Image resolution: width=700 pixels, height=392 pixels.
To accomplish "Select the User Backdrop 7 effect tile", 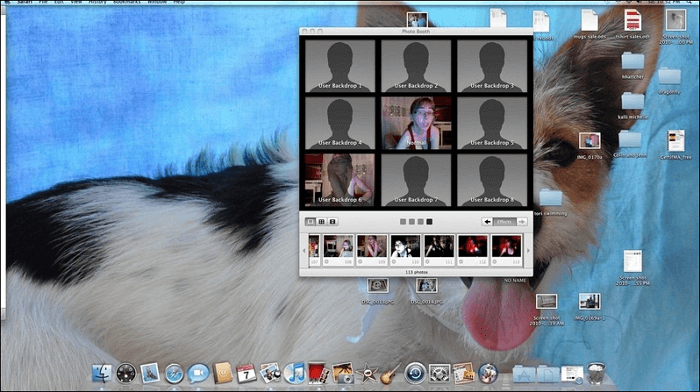I will (x=416, y=180).
